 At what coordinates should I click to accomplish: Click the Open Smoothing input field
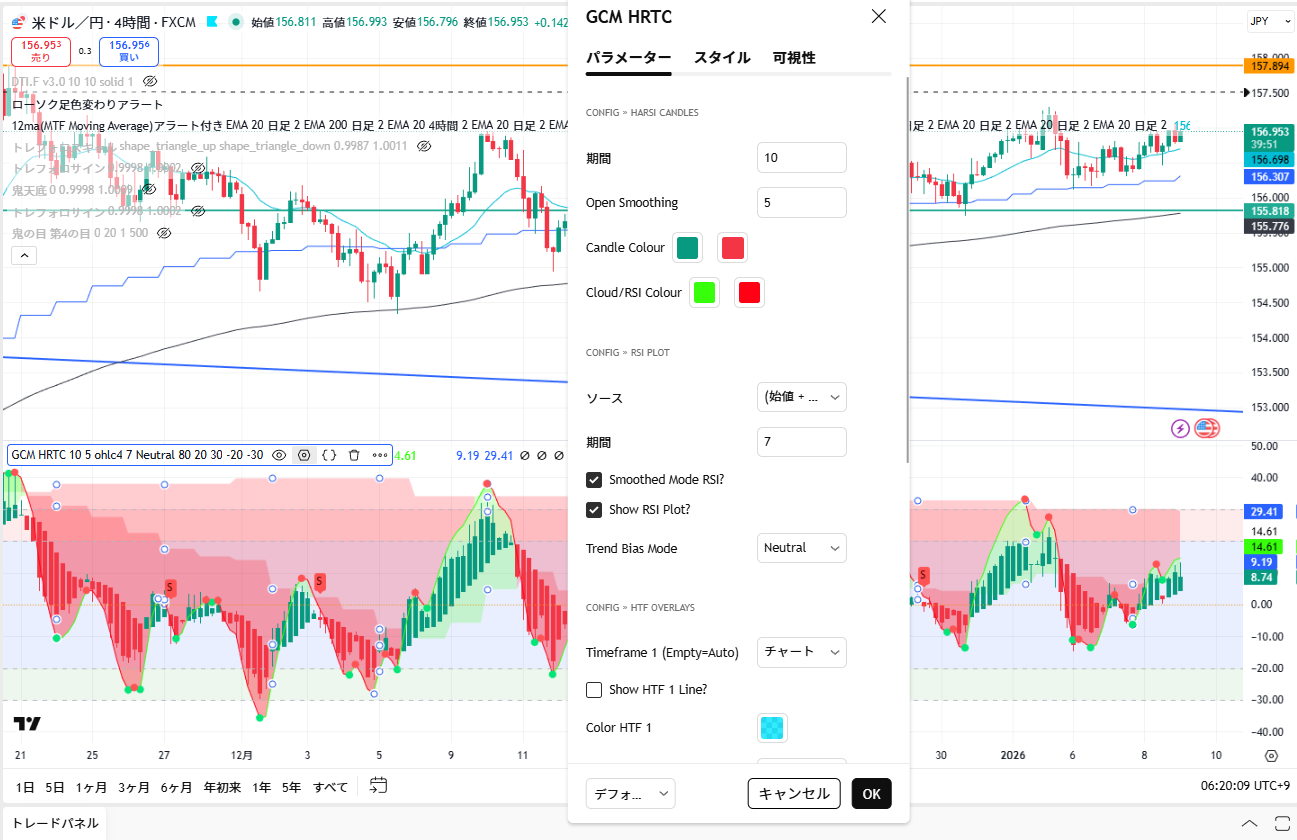(x=801, y=203)
